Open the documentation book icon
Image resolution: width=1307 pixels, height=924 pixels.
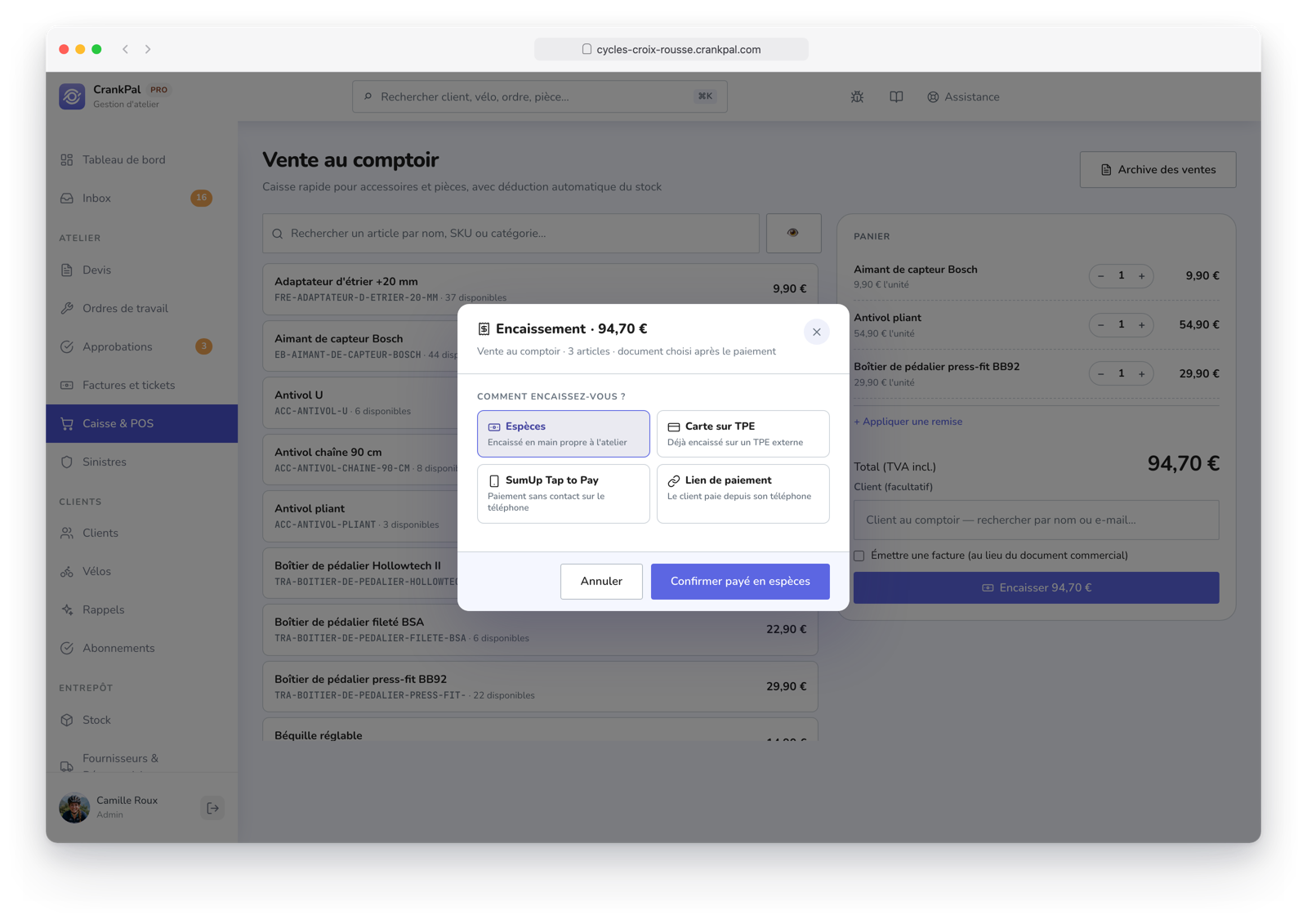click(896, 96)
